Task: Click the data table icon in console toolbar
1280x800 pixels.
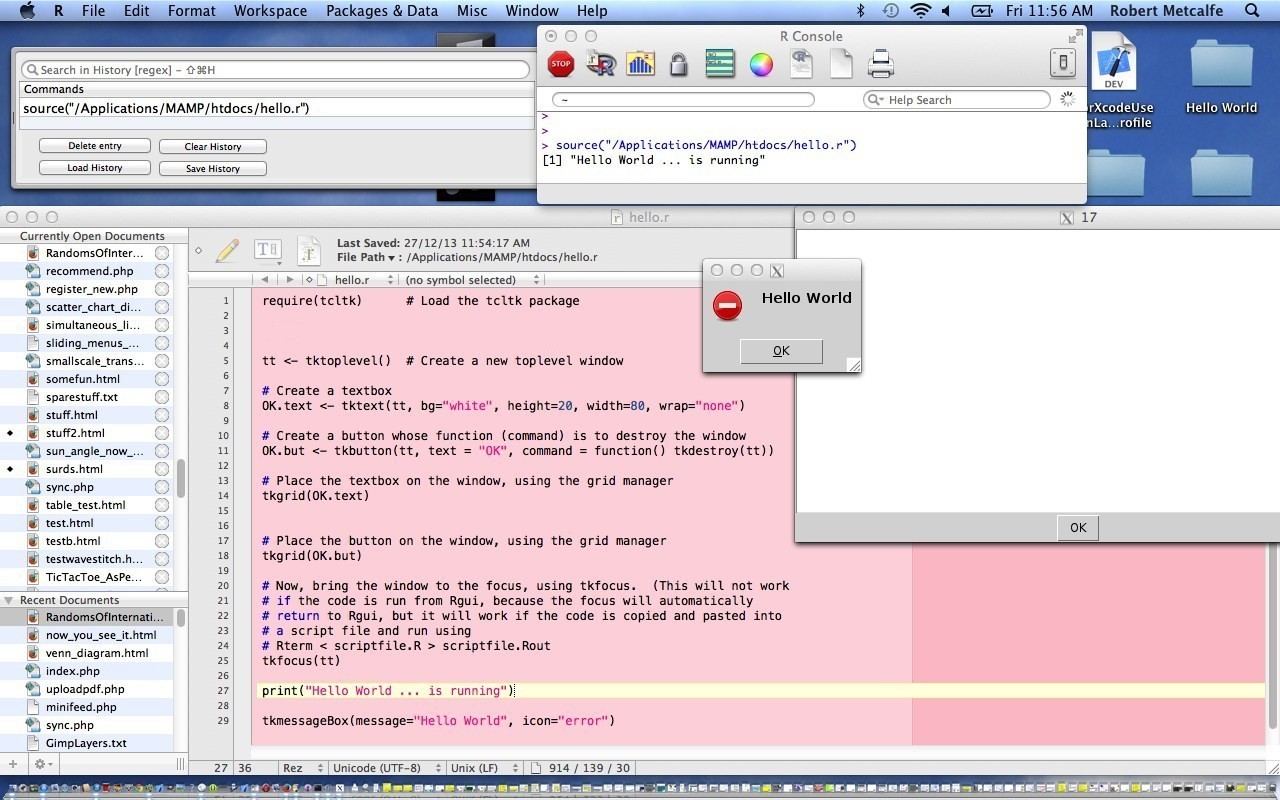Action: click(x=720, y=63)
